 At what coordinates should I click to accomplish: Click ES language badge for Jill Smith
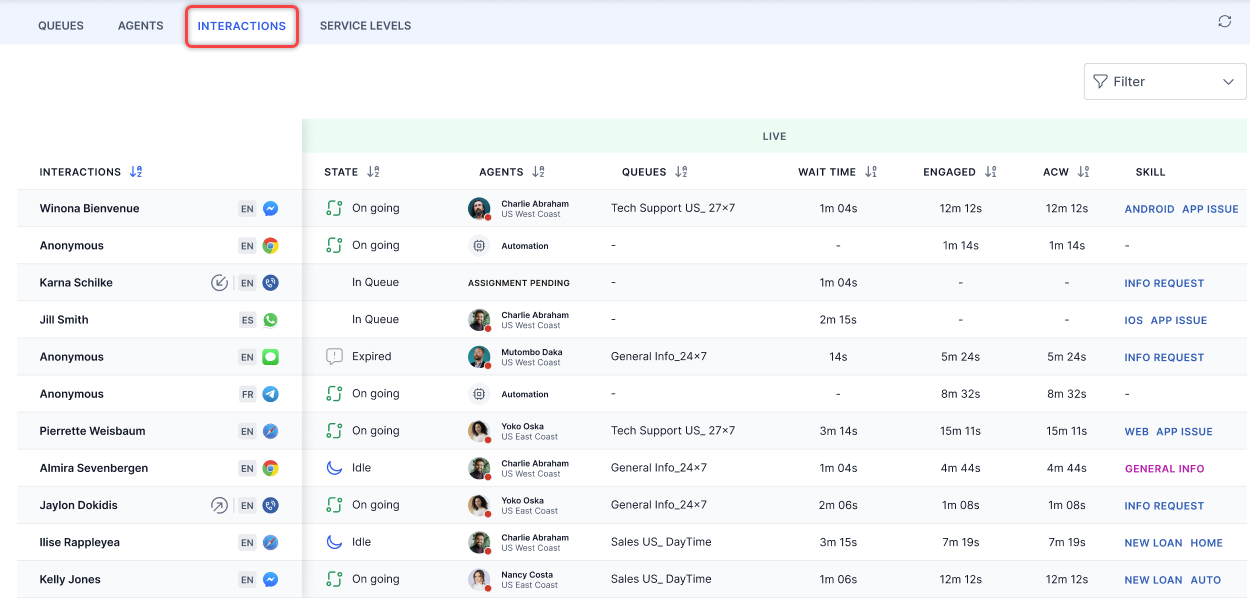tap(247, 320)
